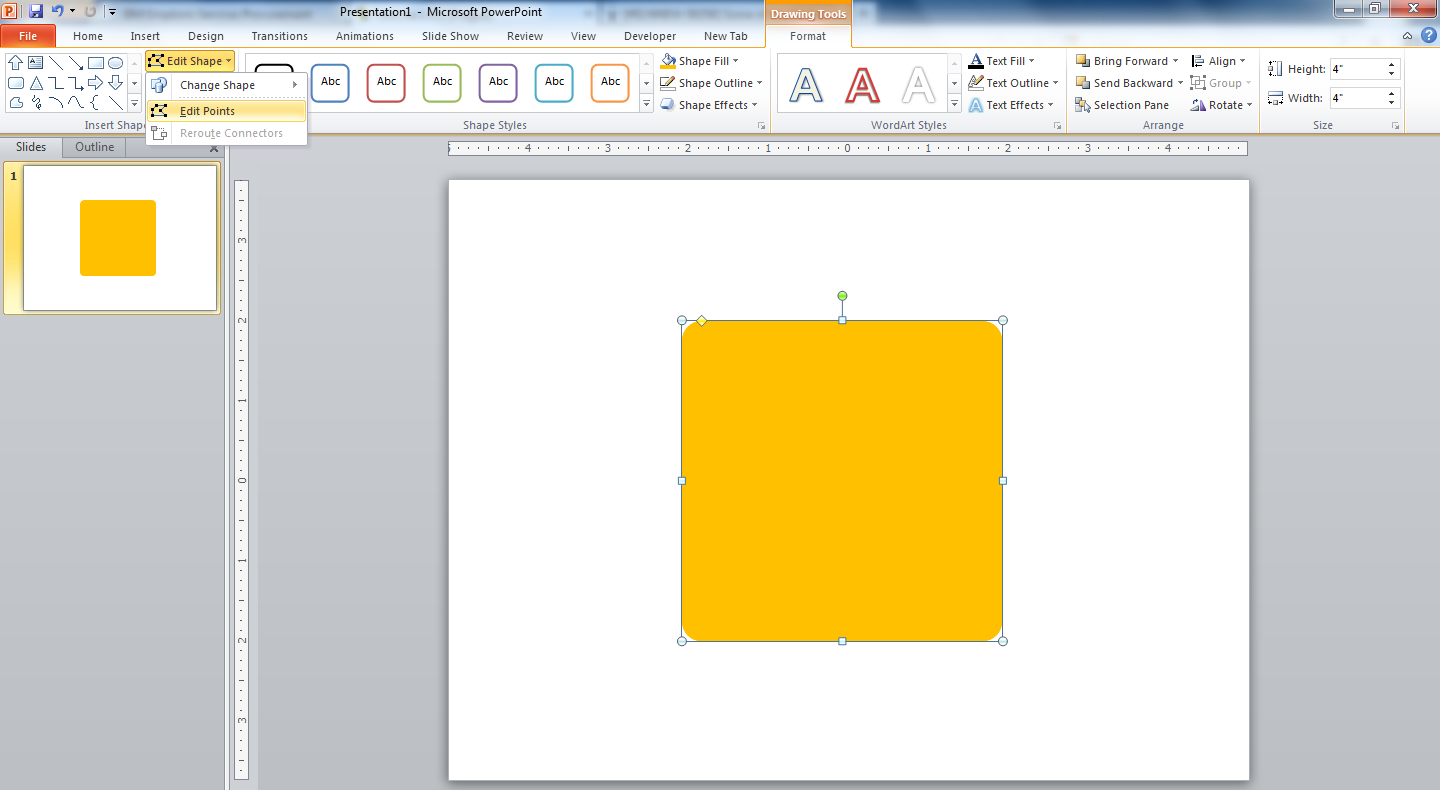The image size is (1440, 790).
Task: Select the Text Box shape tool
Action: coord(36,63)
